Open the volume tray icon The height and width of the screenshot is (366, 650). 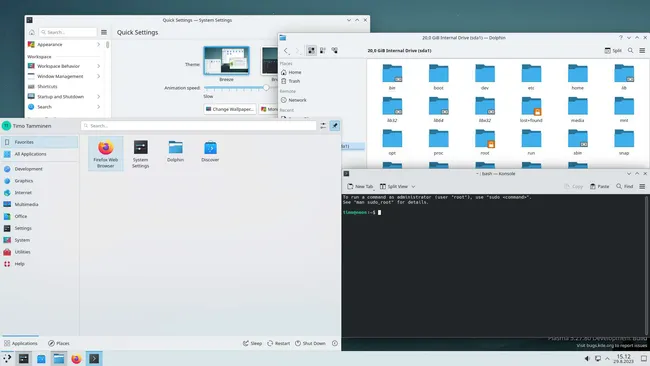tap(587, 359)
